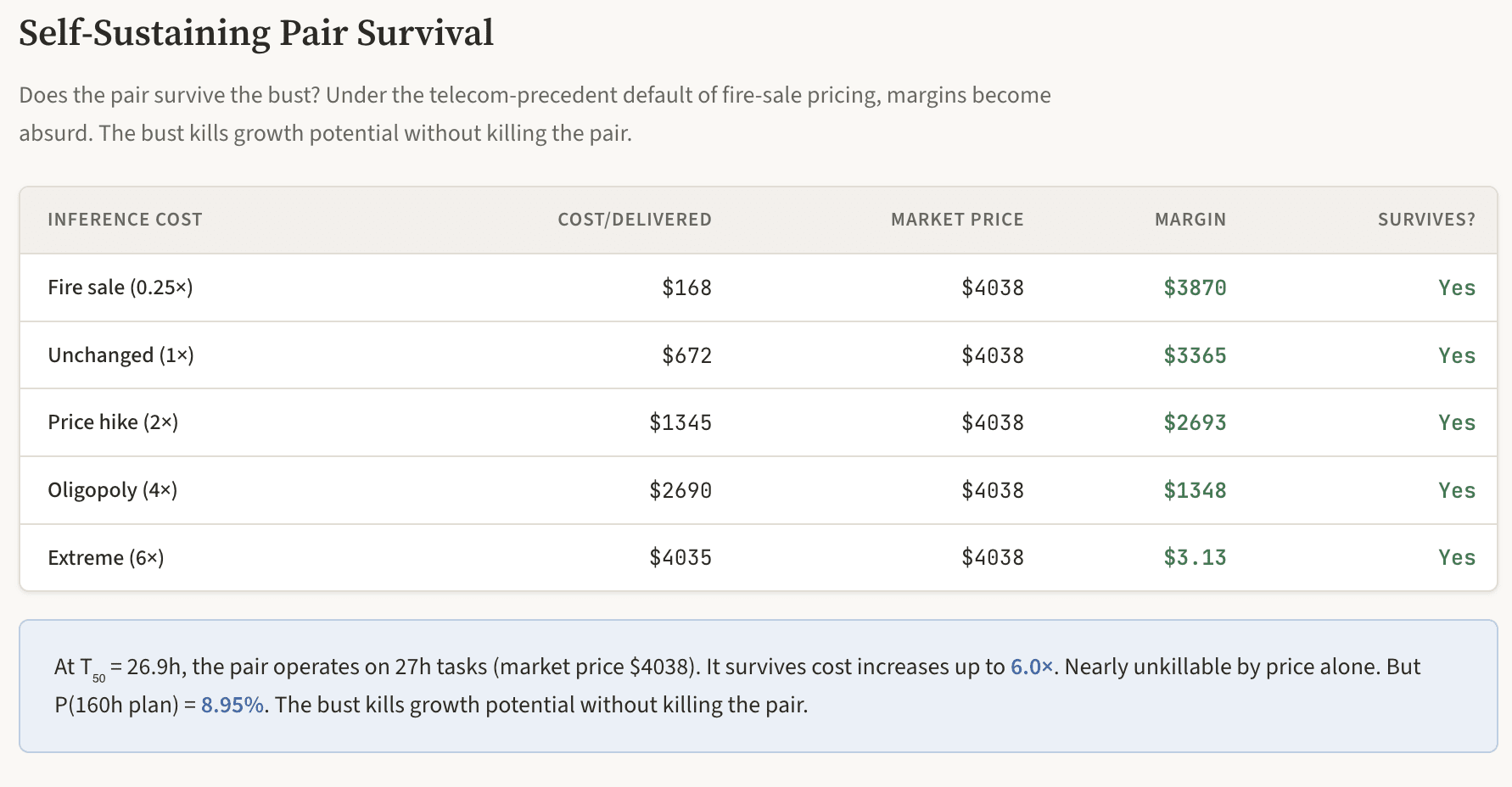Click the $168 cost/delivered value
Image resolution: width=1512 pixels, height=787 pixels.
click(686, 287)
